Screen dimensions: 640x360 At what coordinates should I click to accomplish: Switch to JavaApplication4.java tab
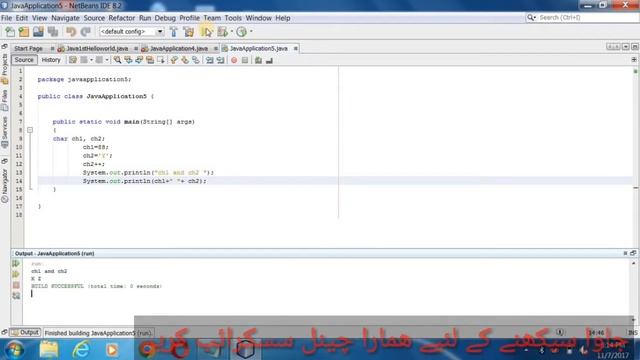coord(179,48)
